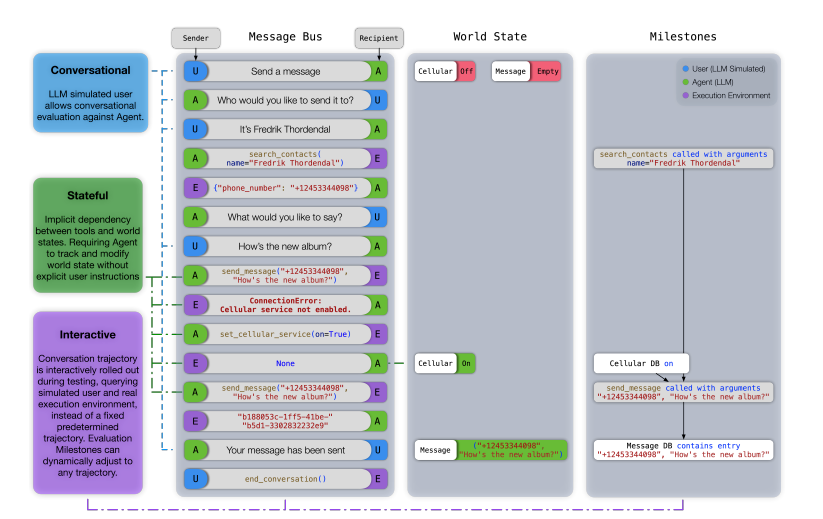
Task: Click the A recipient badge beside 'It's Fredrik Thordendal'
Action: tap(377, 129)
